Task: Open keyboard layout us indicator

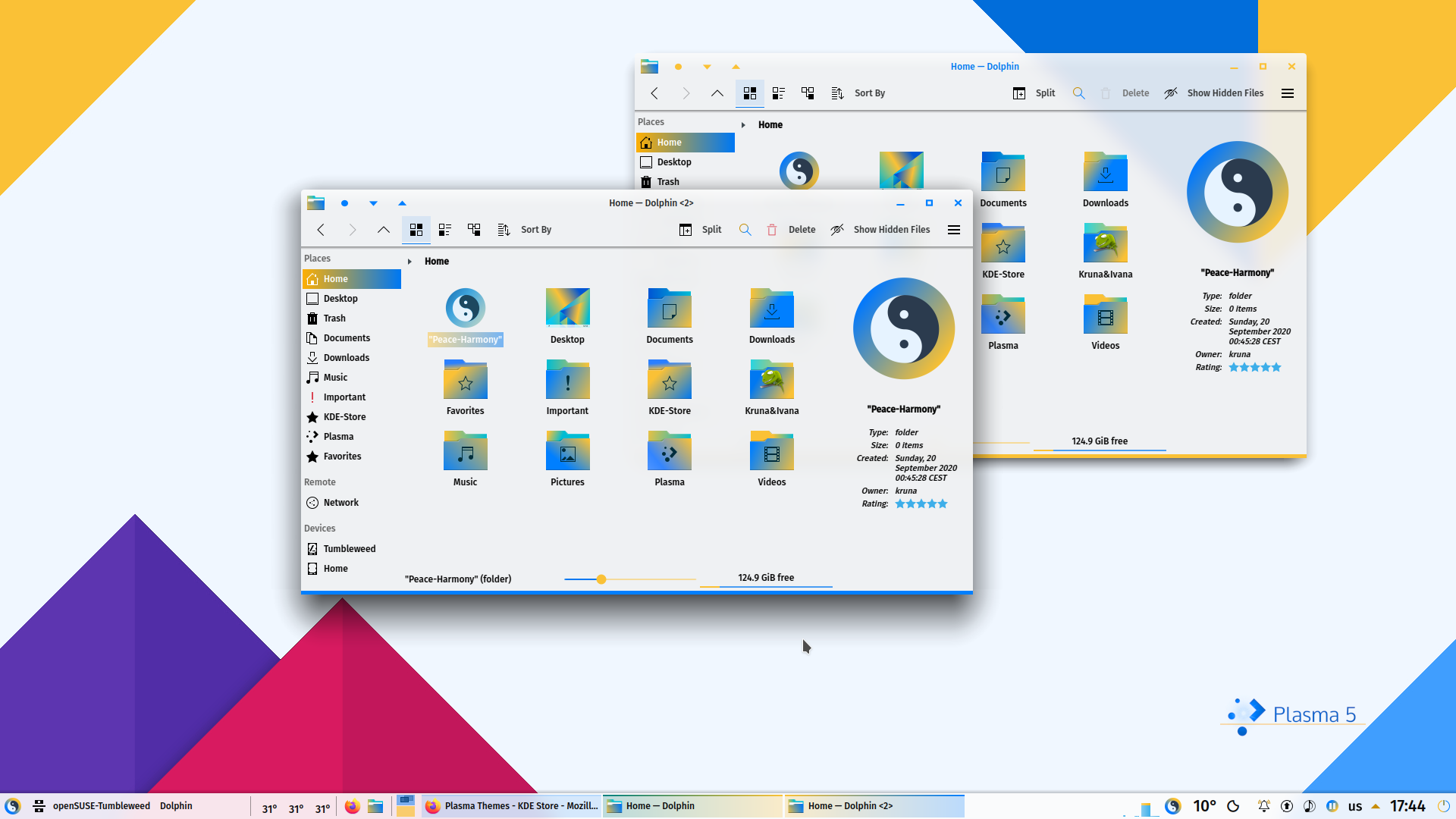Action: coord(1355,806)
